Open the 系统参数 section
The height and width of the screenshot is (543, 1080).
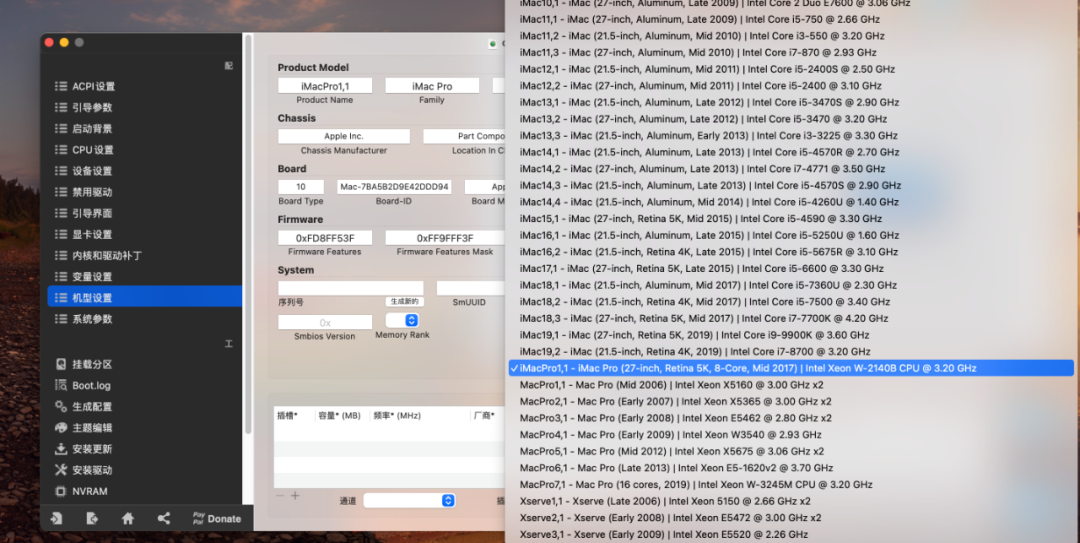point(145,319)
